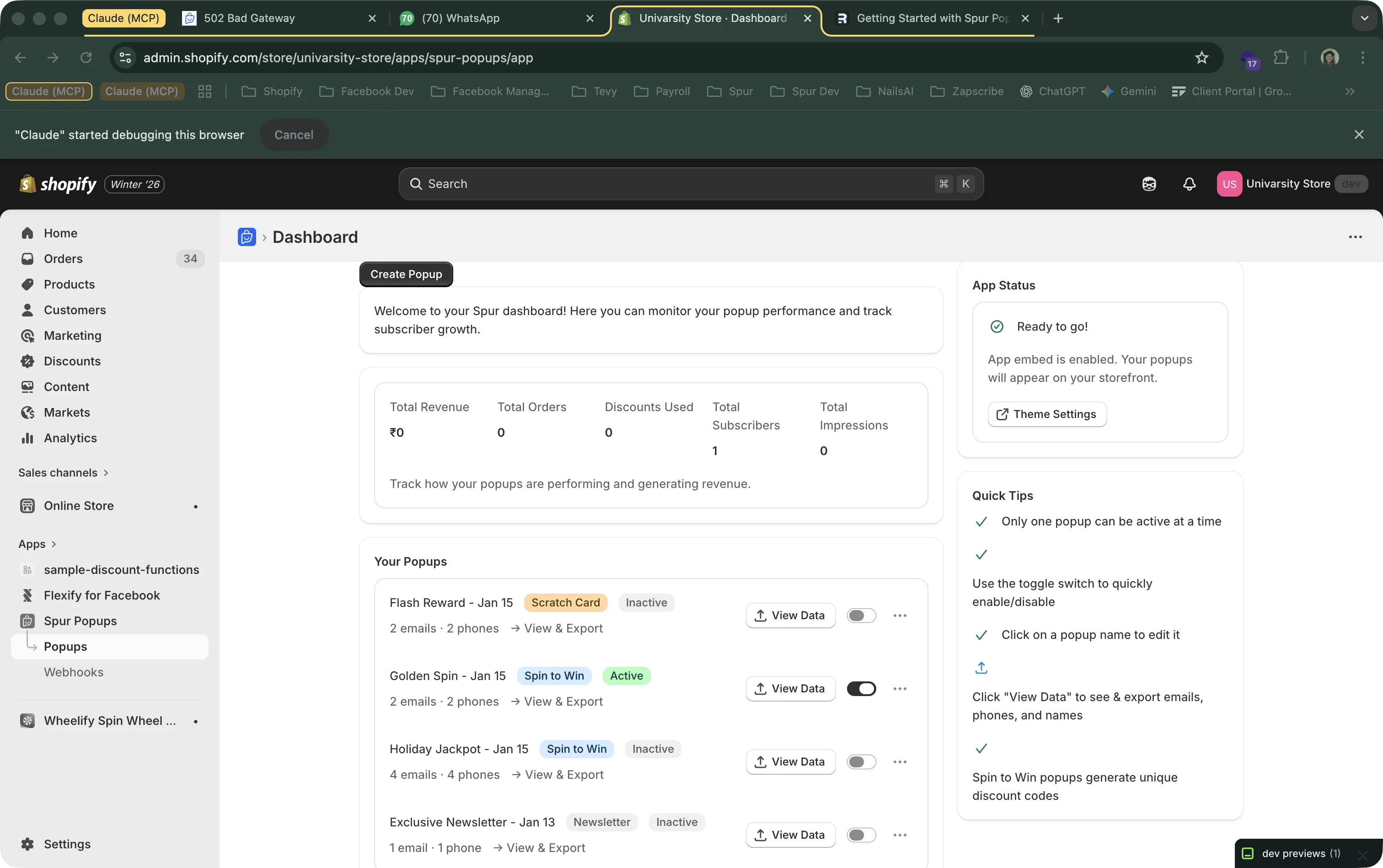
Task: Click the Wheelify Spin Wheel app icon
Action: tap(27, 720)
